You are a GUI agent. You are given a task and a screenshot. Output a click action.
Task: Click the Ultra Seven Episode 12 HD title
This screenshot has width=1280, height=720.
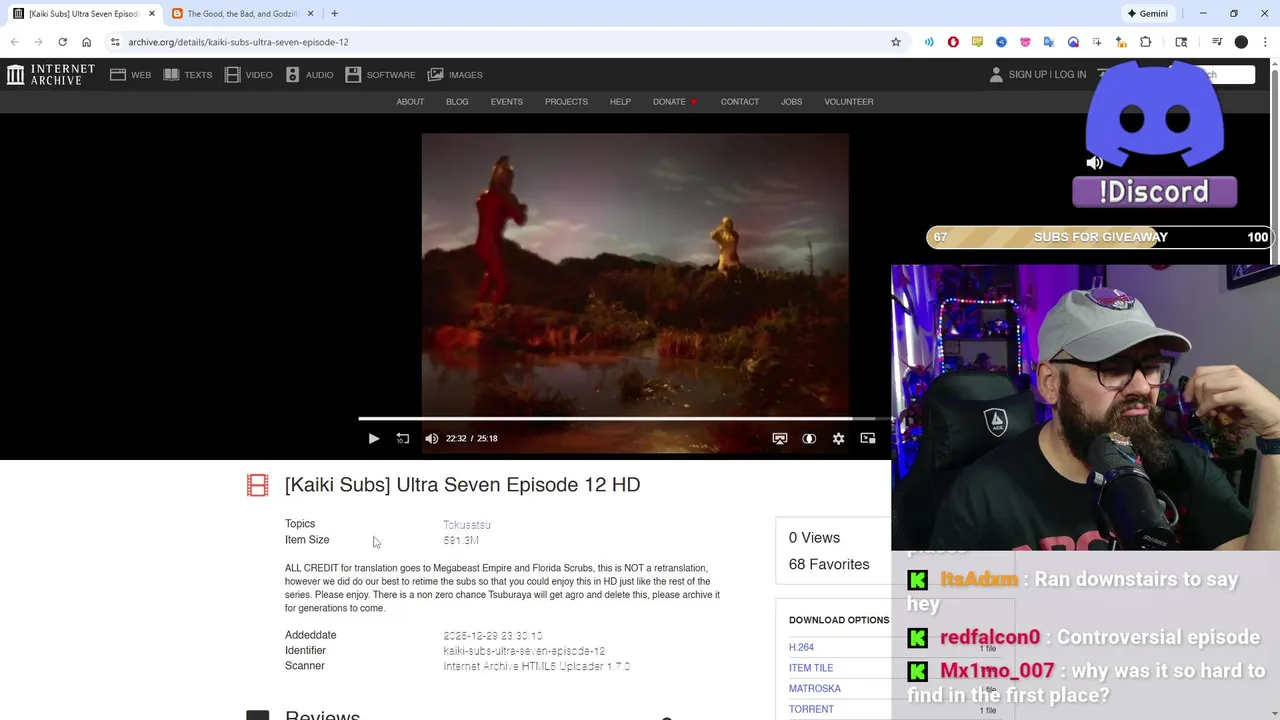(462, 485)
